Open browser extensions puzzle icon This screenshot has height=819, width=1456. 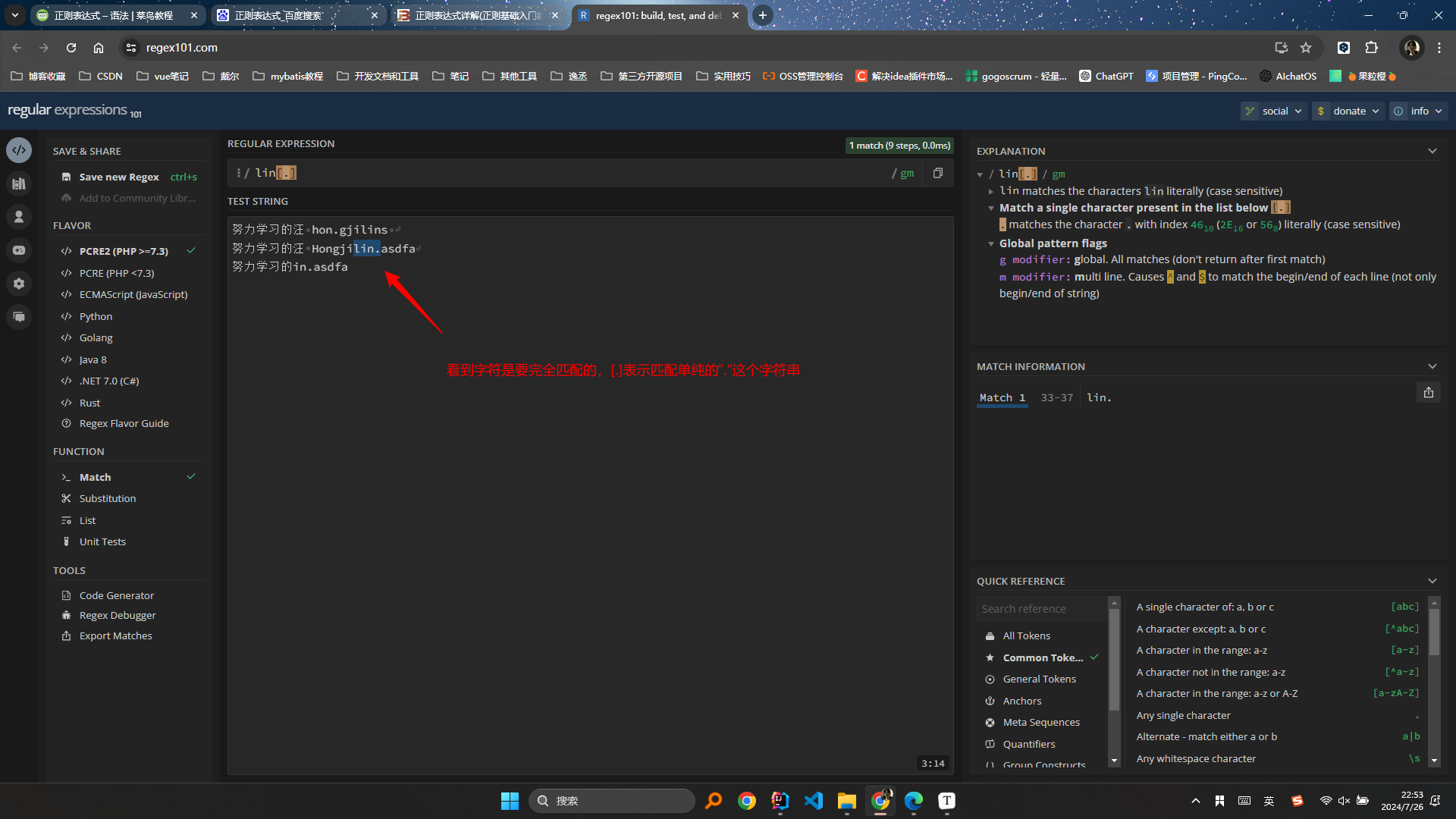click(1371, 48)
